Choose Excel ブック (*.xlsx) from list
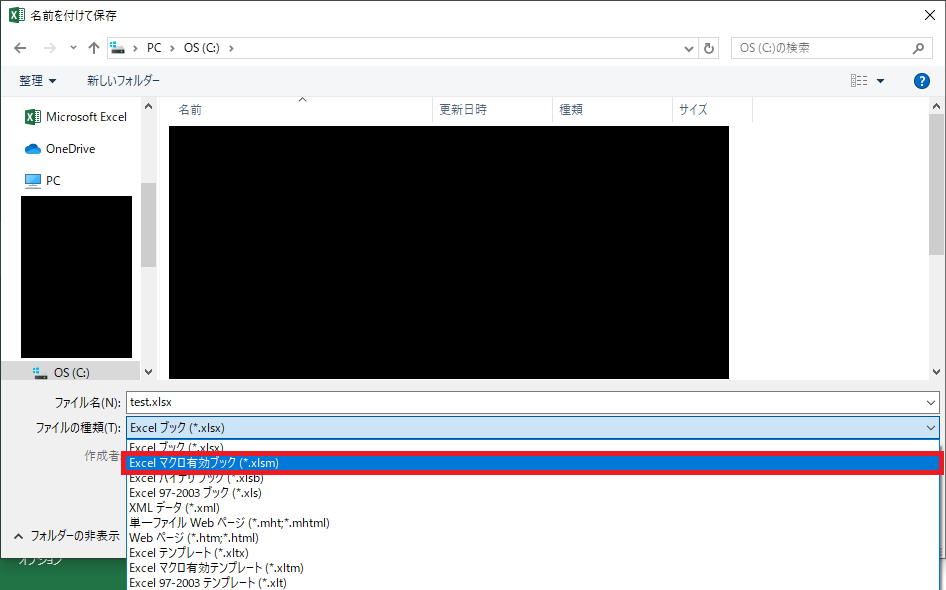The width and height of the screenshot is (946, 590). point(533,447)
